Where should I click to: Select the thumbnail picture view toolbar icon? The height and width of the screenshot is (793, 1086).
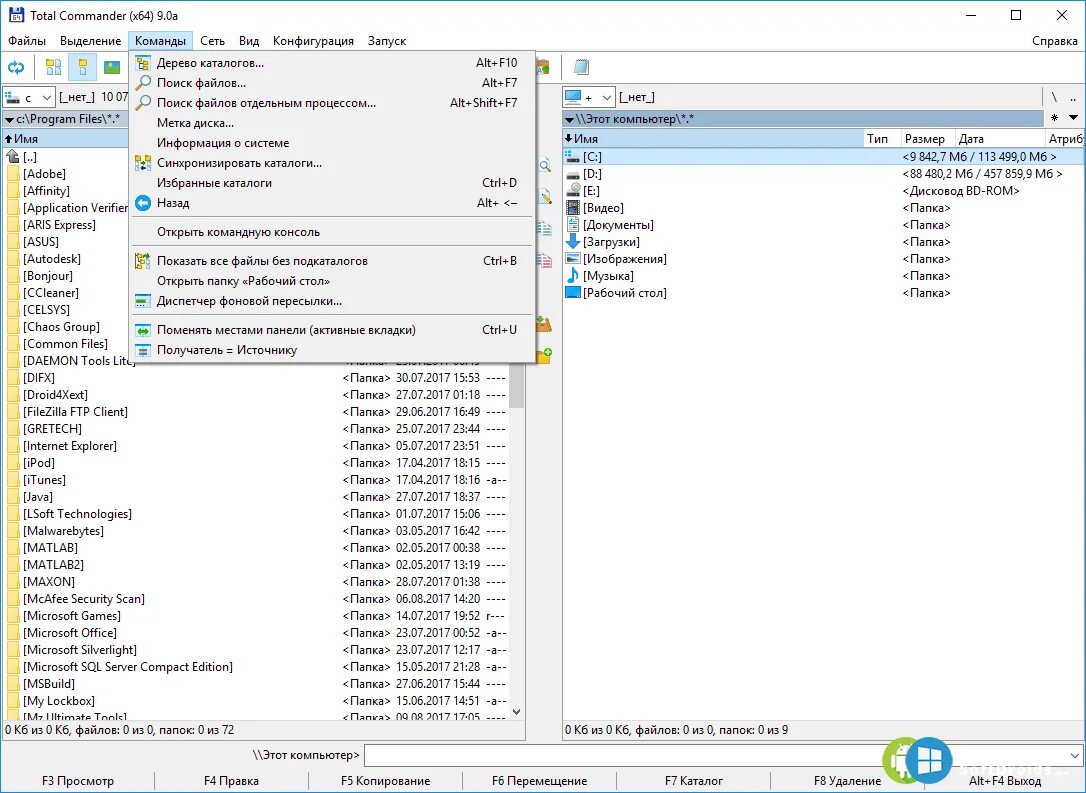[112, 67]
